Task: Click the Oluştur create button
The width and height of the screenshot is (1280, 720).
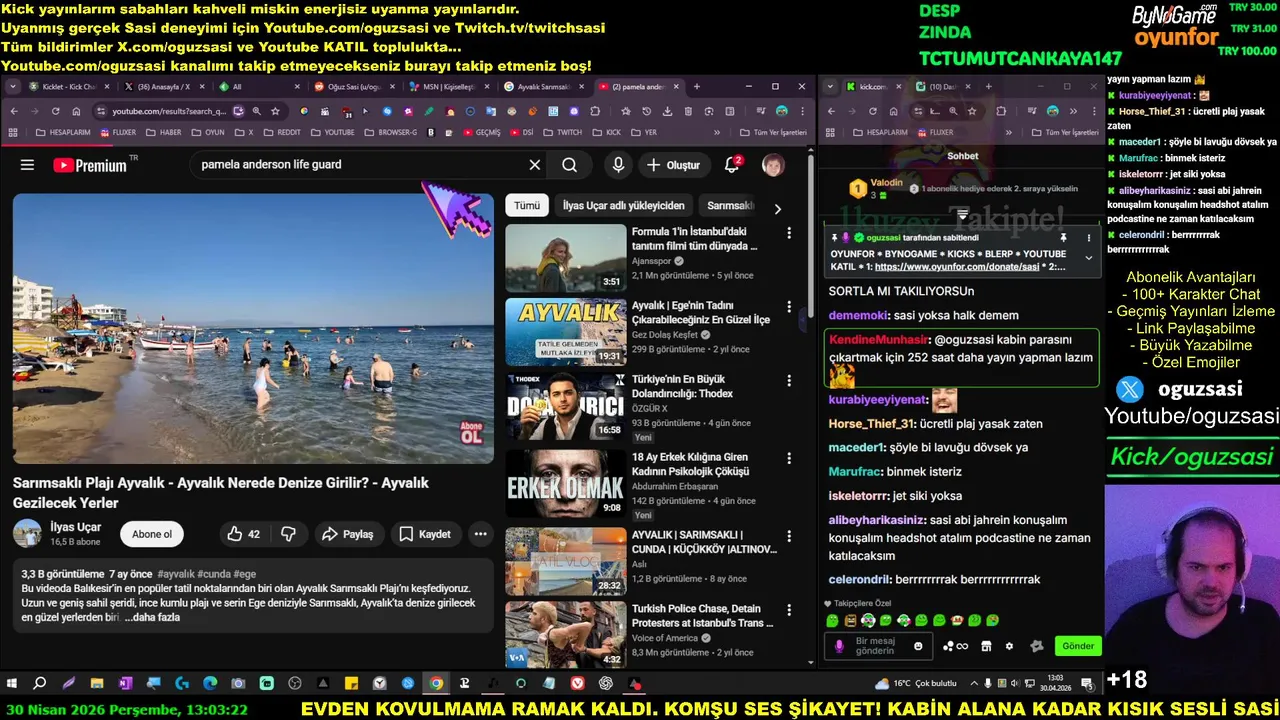Action: click(x=673, y=165)
